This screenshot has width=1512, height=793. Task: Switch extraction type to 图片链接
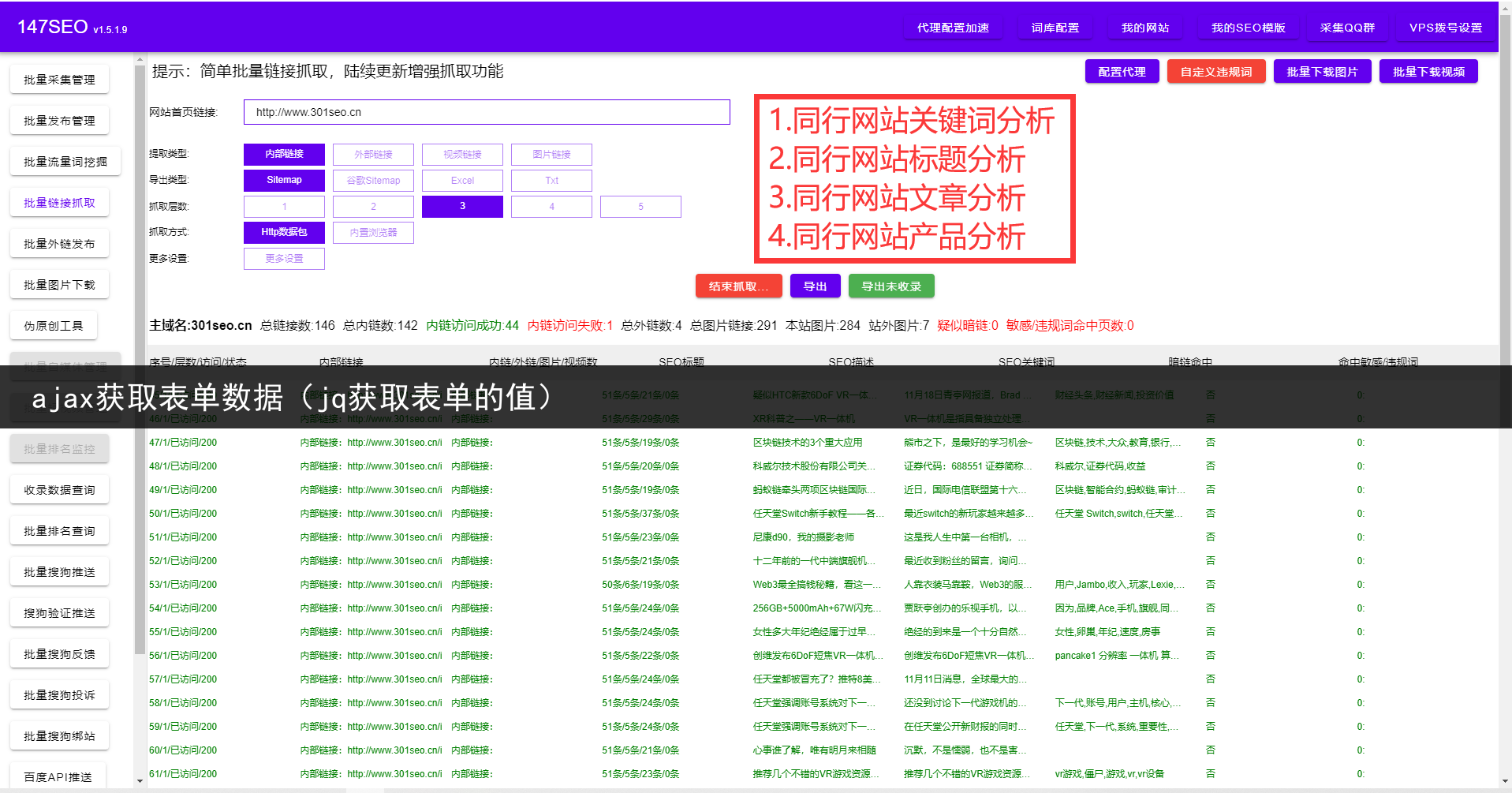[551, 154]
